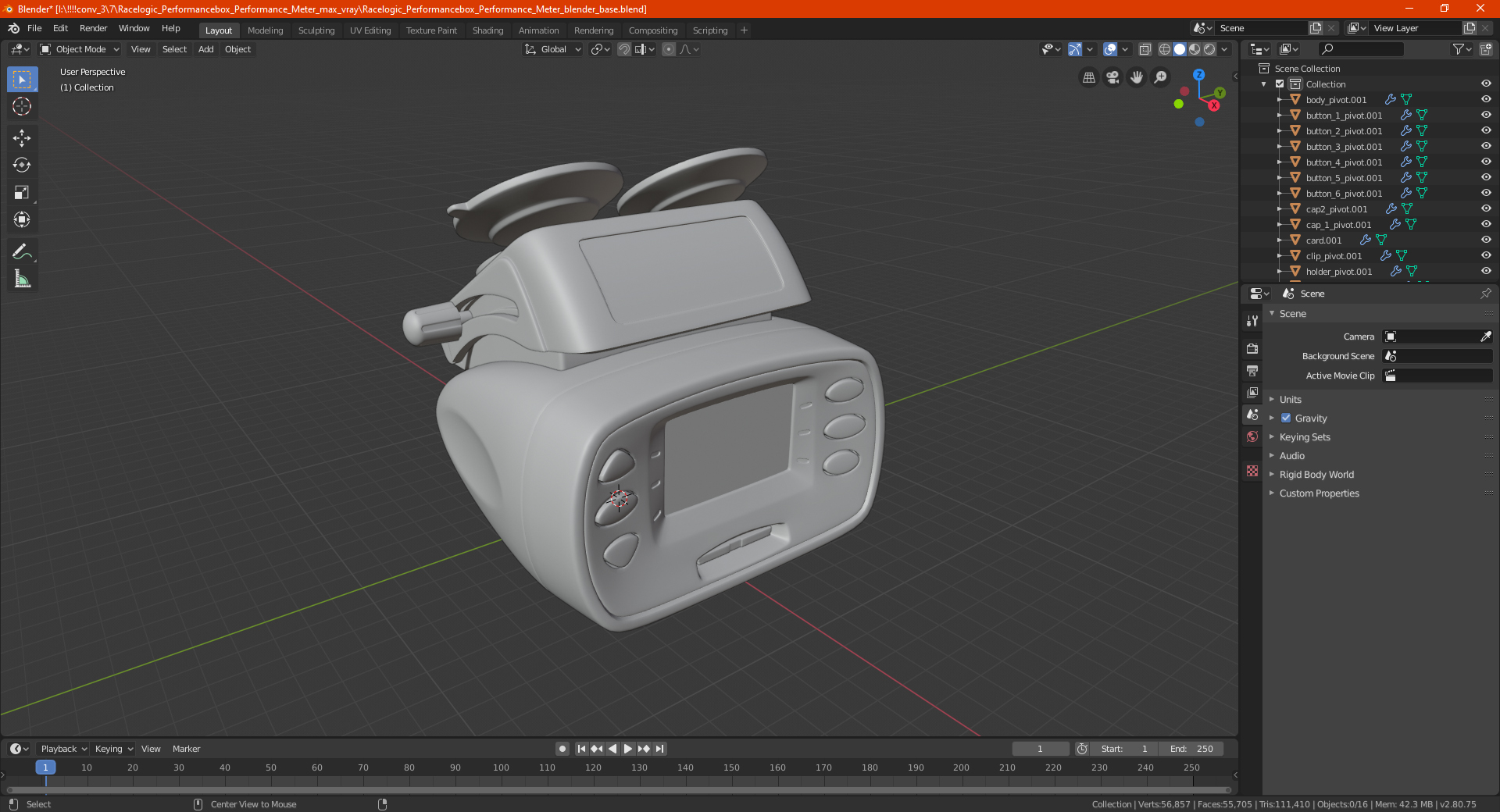Toggle proportional editing
Viewport: 1500px width, 812px height.
669,49
